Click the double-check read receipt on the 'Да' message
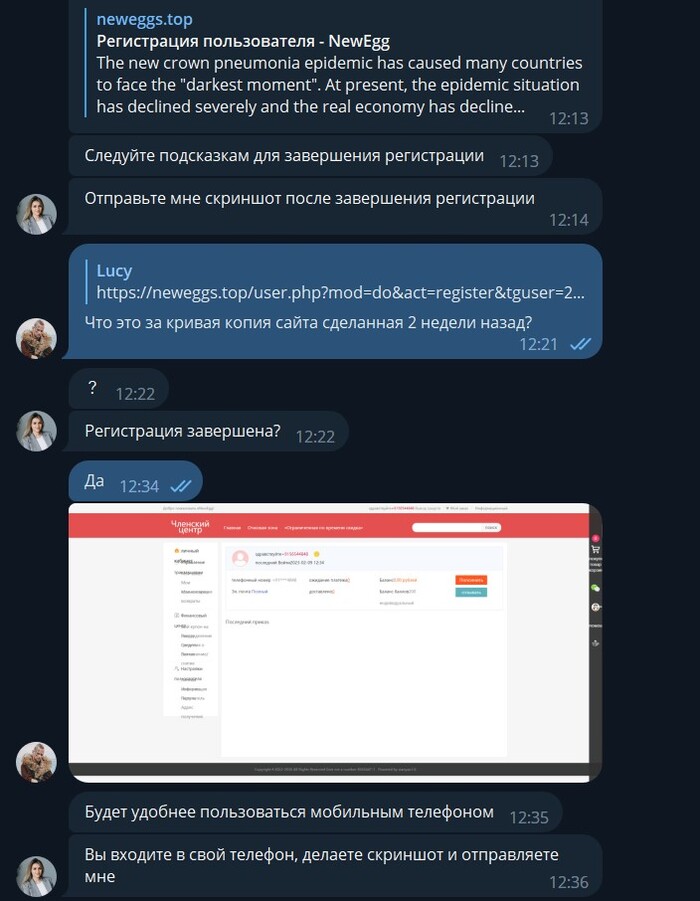Image resolution: width=700 pixels, height=901 pixels. pos(180,486)
